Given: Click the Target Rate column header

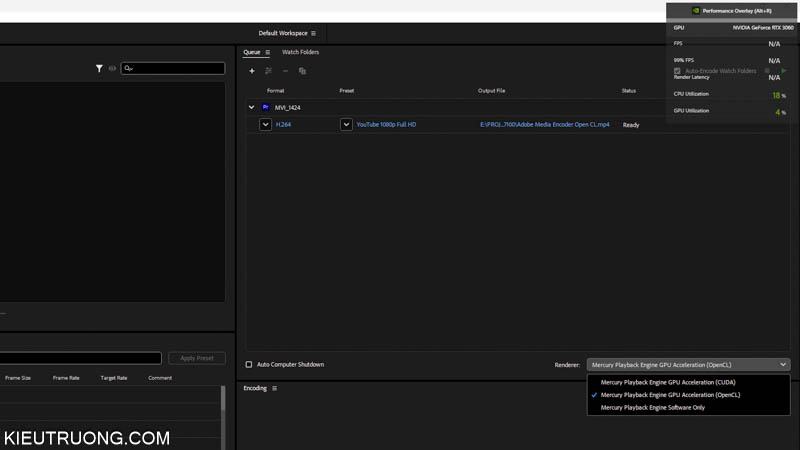Looking at the screenshot, I should tap(114, 378).
